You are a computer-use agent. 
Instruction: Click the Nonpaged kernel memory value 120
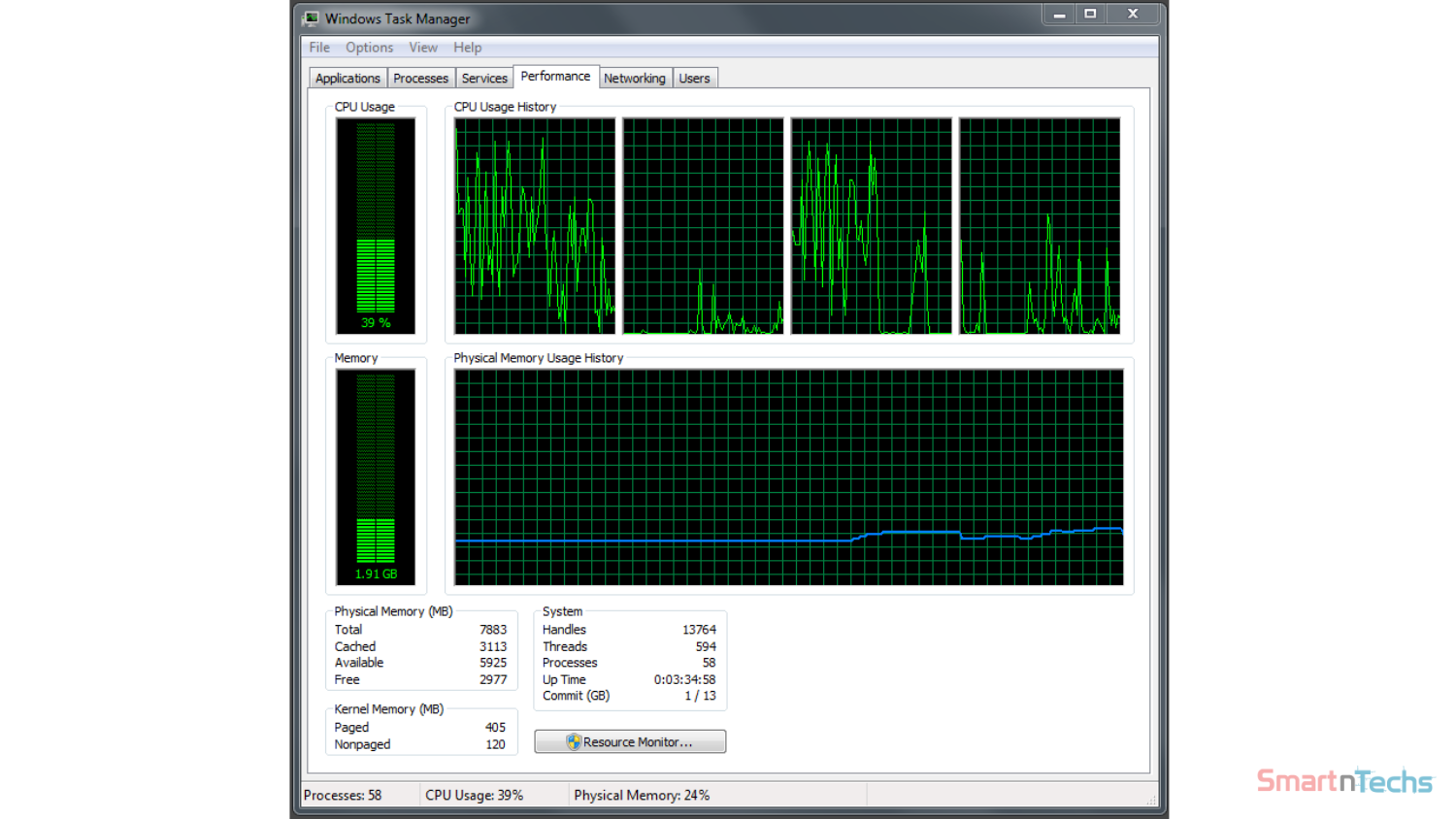(495, 744)
